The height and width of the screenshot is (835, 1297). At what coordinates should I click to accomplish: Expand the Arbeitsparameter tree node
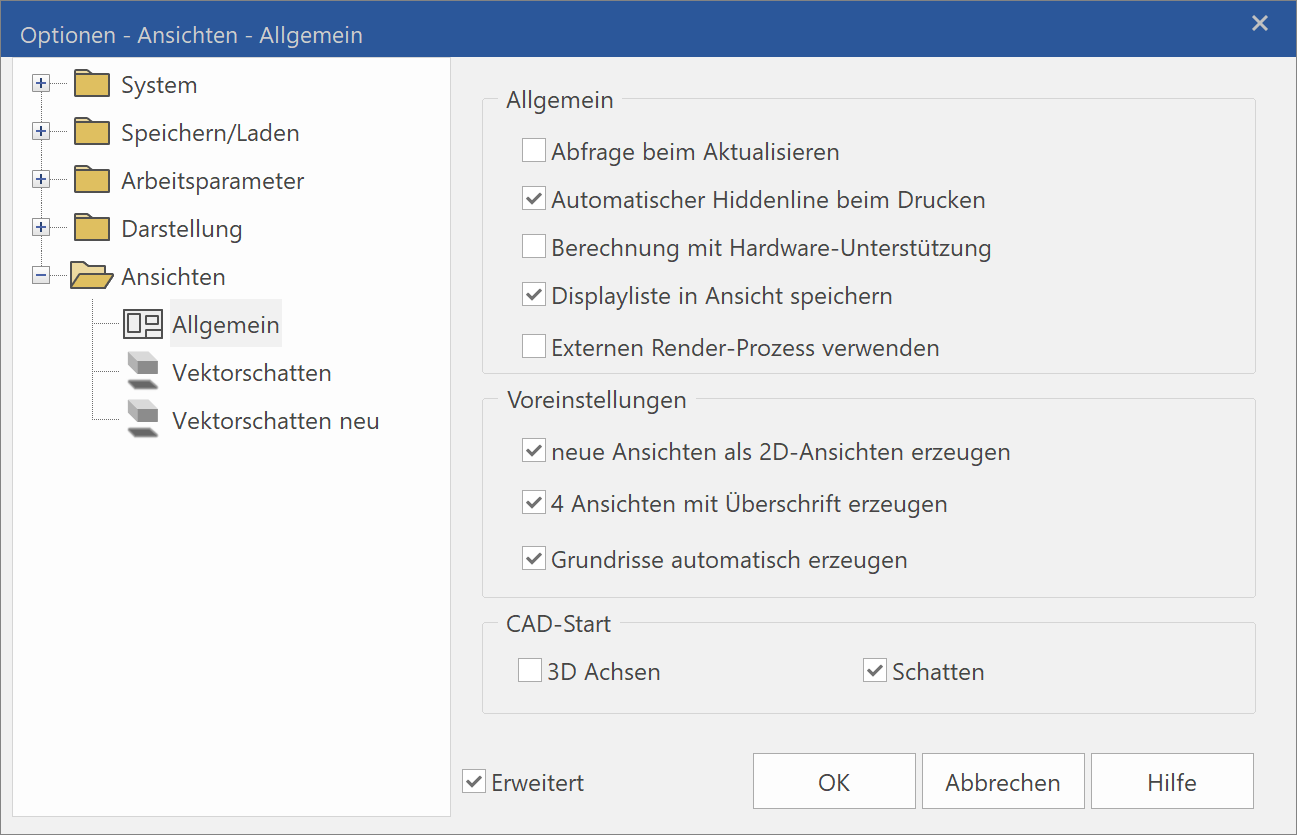pyautogui.click(x=41, y=180)
